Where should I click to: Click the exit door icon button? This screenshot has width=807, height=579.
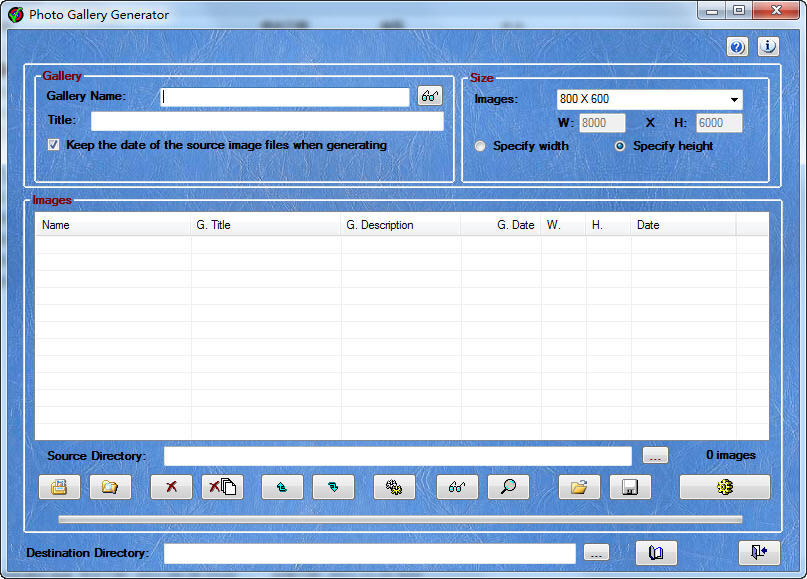pos(759,553)
